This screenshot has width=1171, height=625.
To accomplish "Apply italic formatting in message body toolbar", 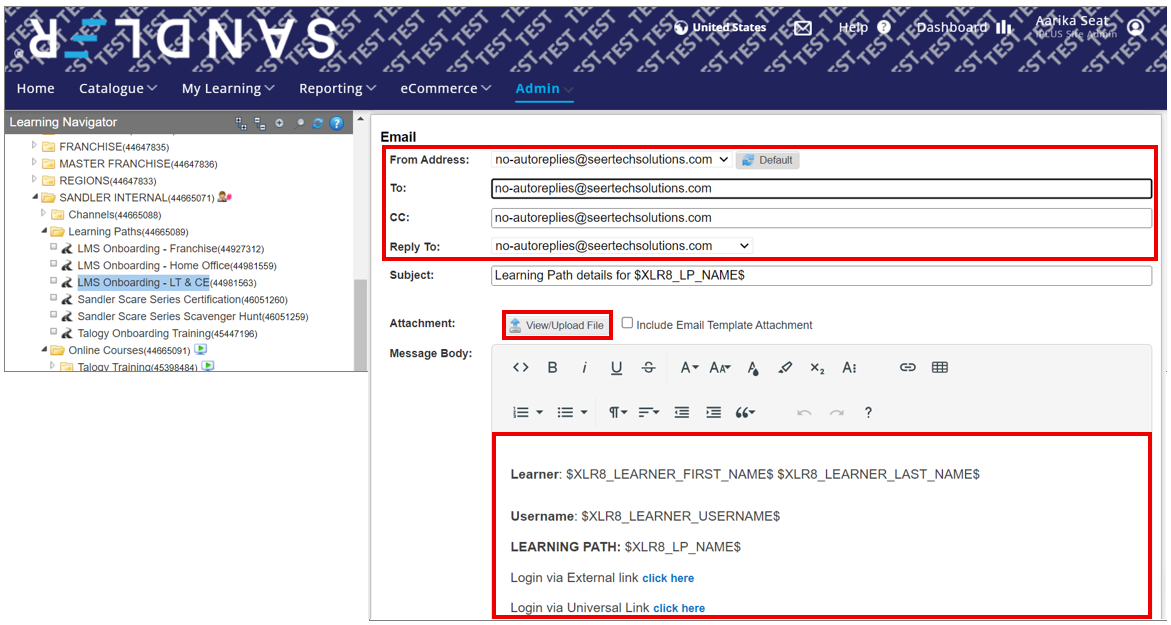I will point(585,367).
